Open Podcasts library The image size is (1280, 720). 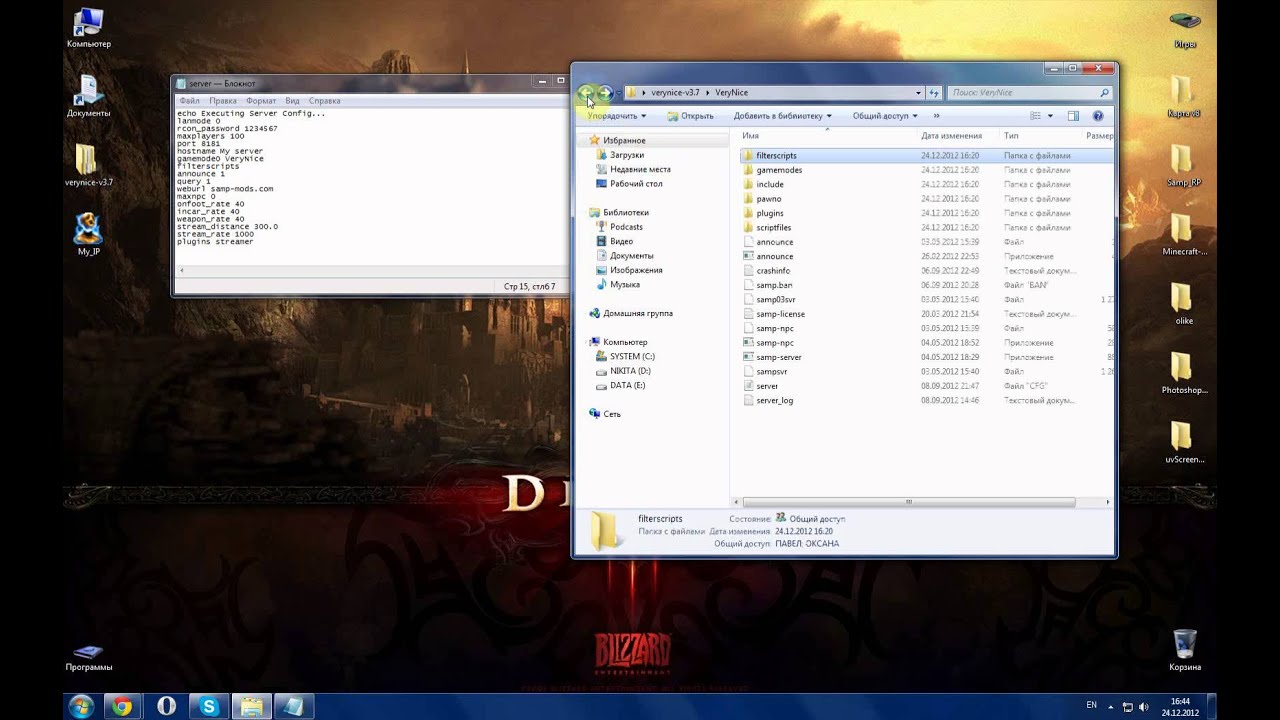(626, 227)
